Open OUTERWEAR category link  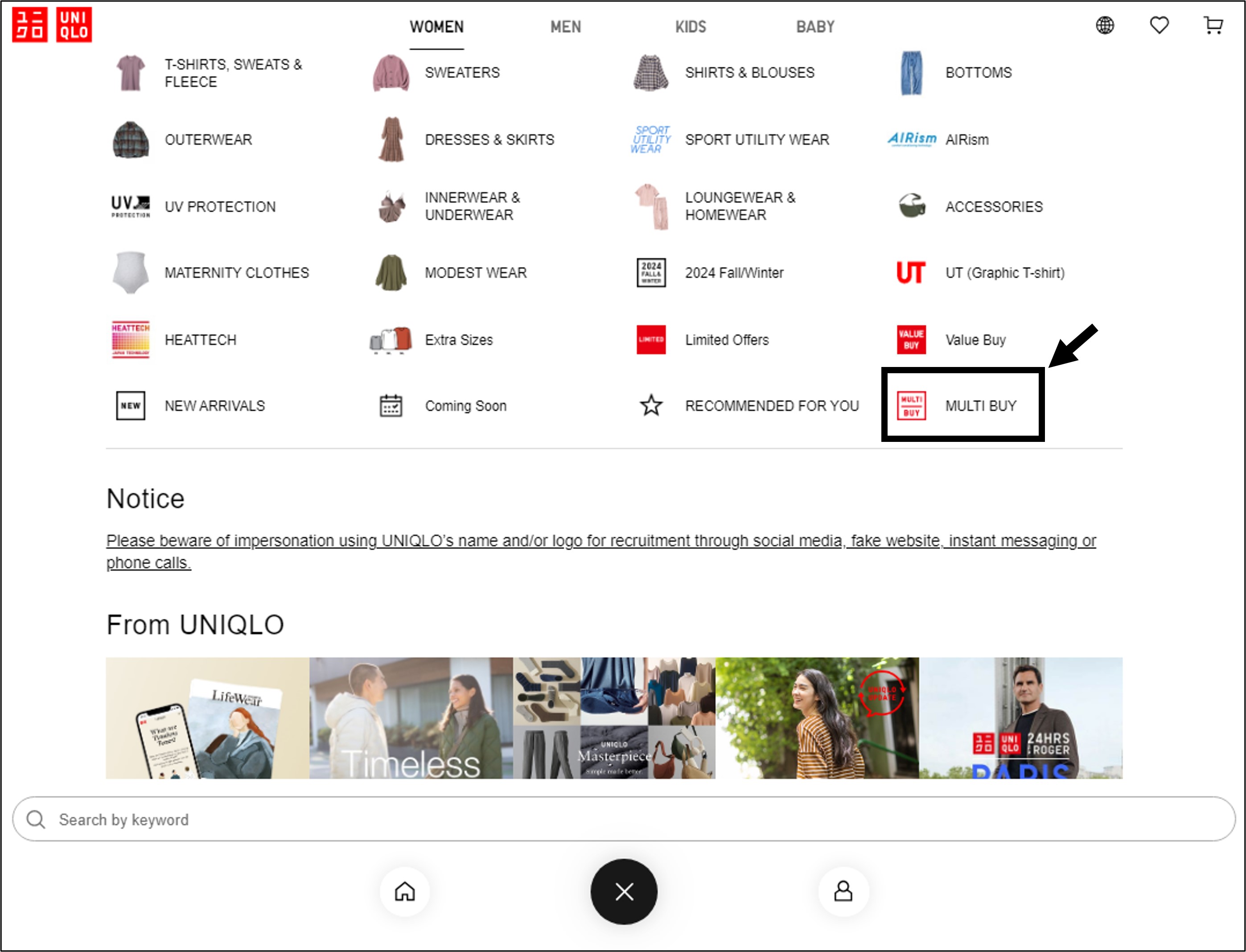[208, 140]
